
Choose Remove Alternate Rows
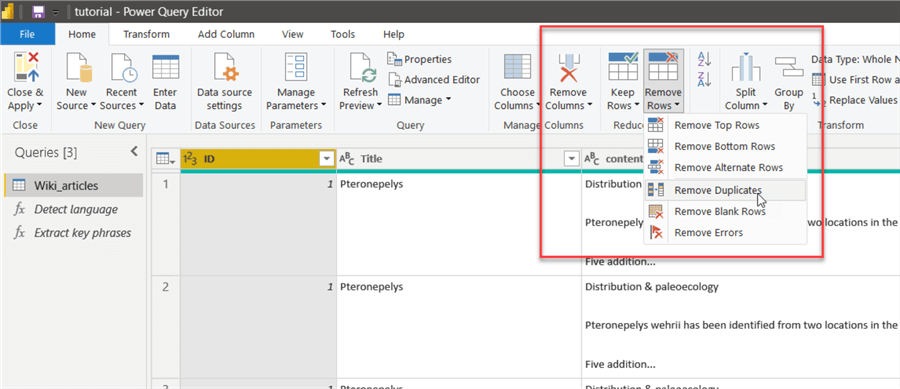pyautogui.click(x=726, y=168)
